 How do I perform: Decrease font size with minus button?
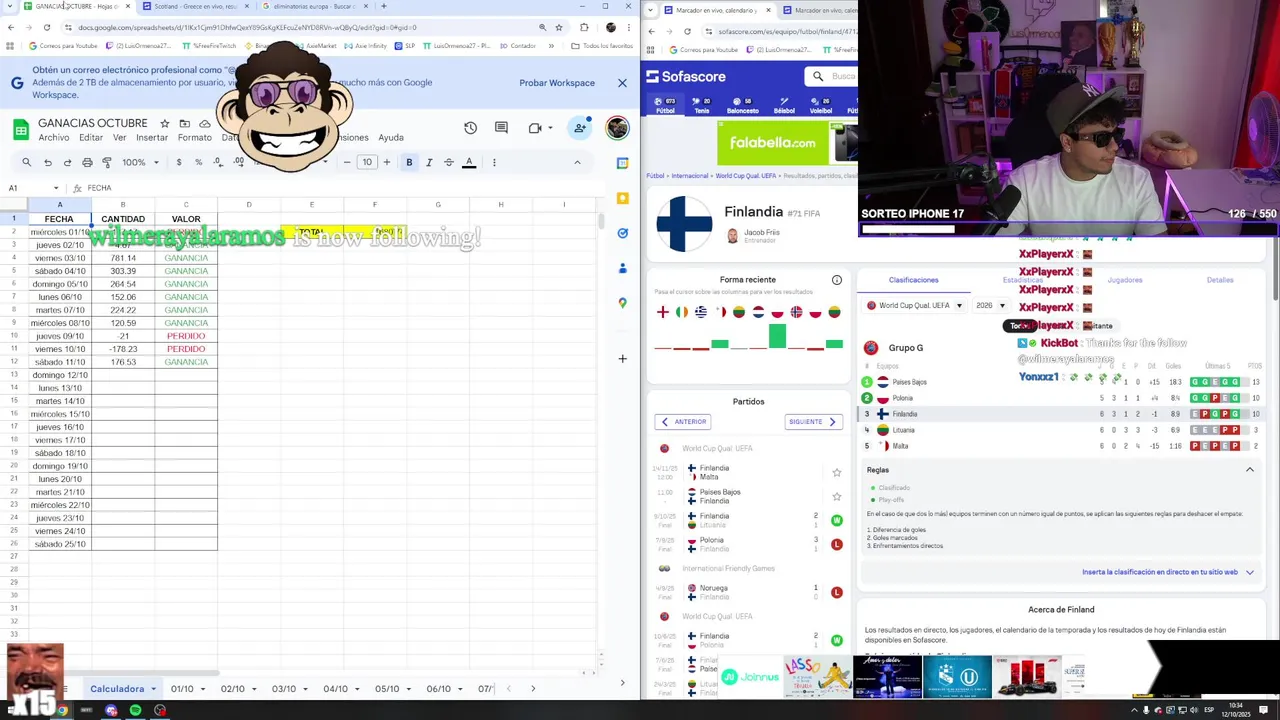click(347, 162)
